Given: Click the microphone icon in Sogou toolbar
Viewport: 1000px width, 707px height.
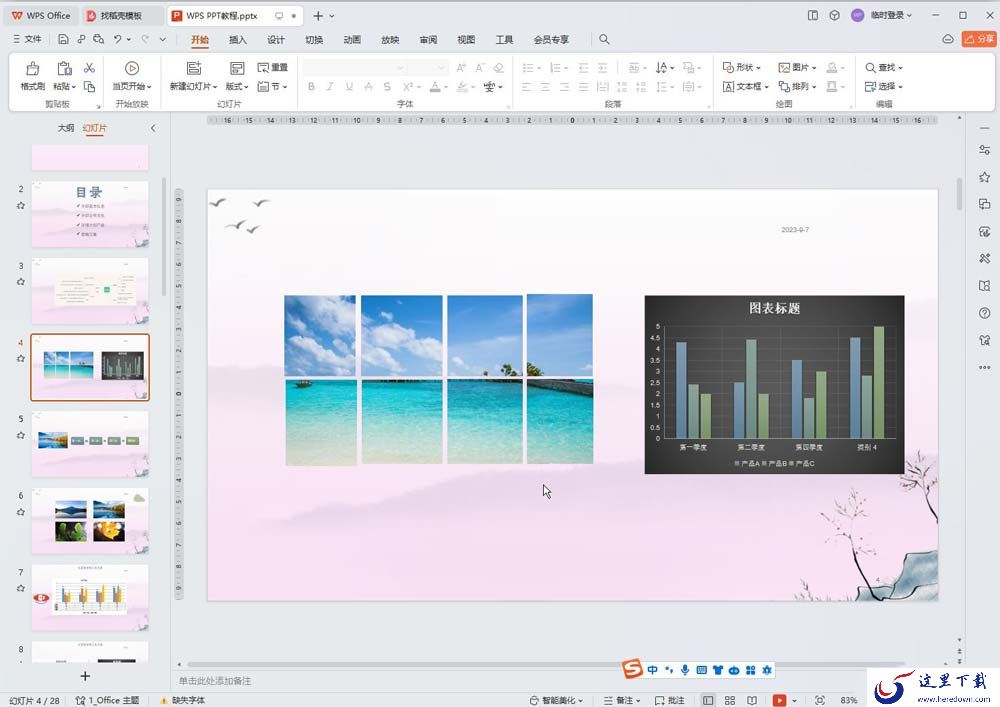Looking at the screenshot, I should 685,670.
